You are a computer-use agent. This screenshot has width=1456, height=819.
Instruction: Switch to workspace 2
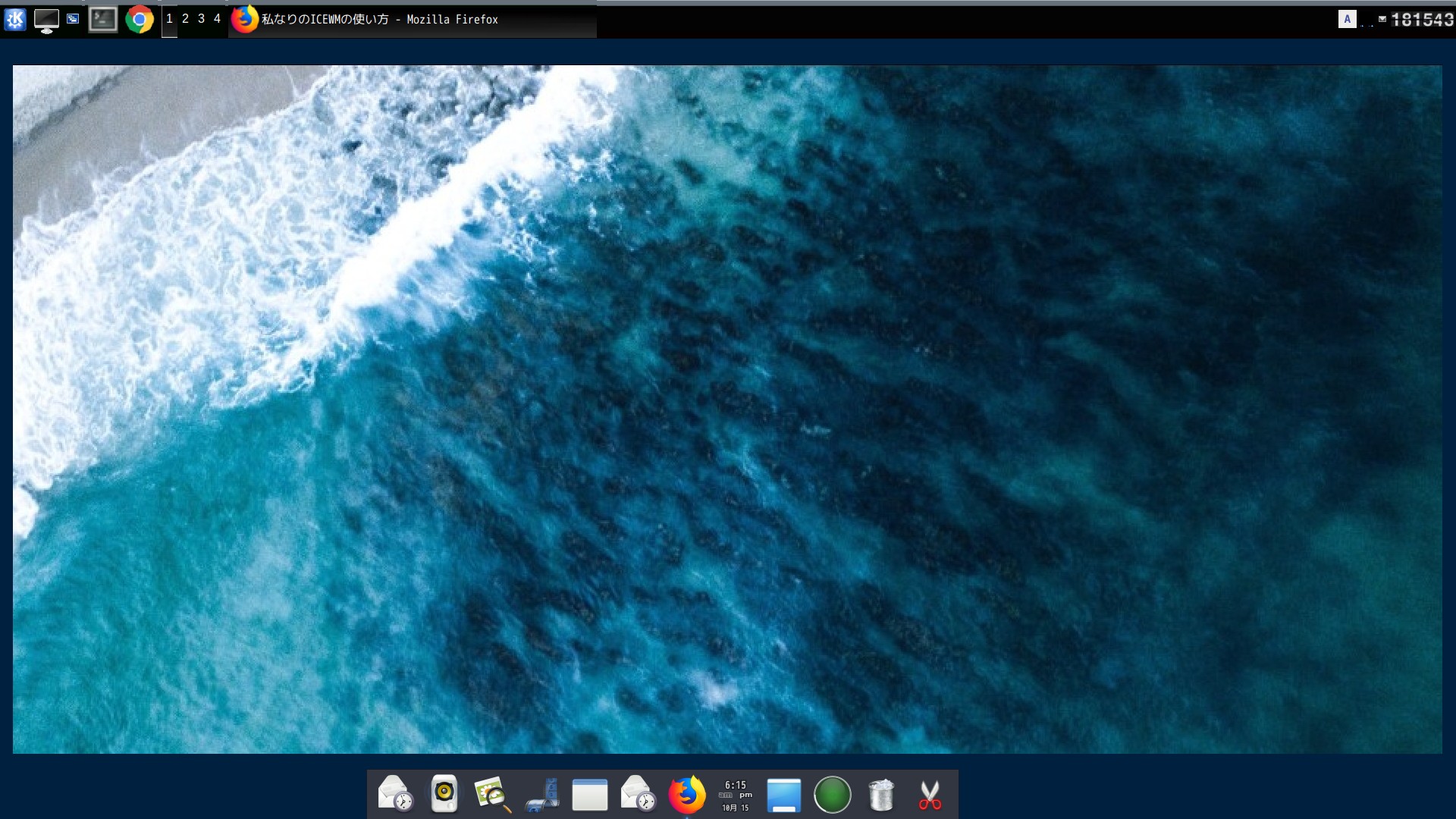(x=184, y=19)
